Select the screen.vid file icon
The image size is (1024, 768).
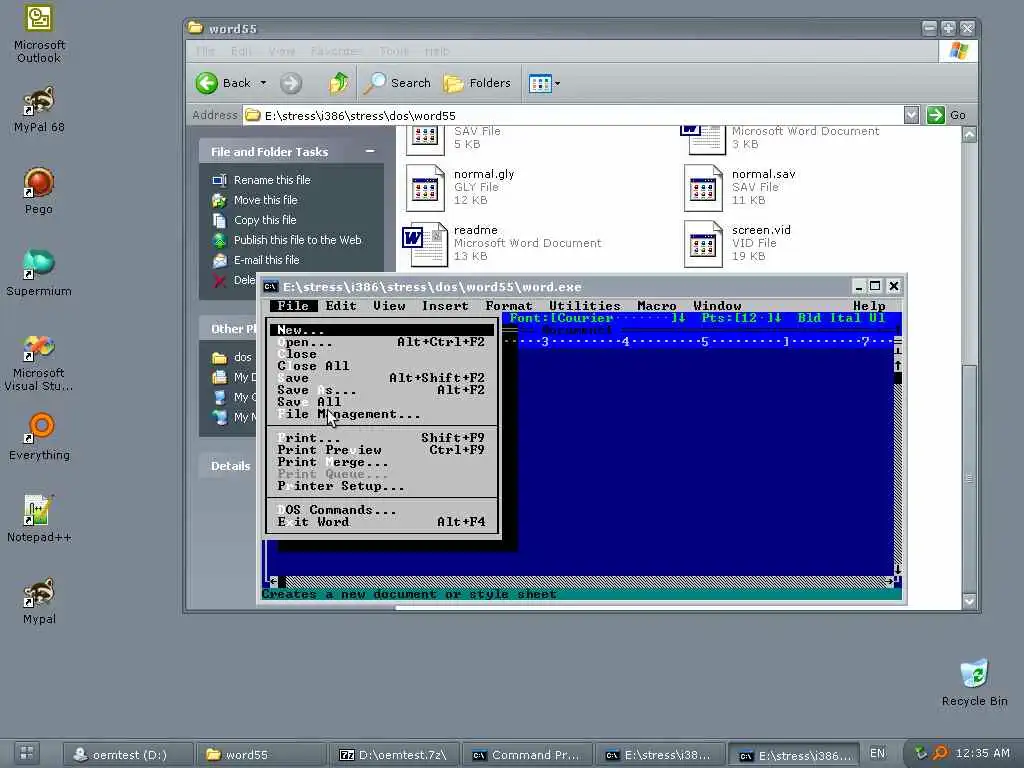tap(703, 244)
